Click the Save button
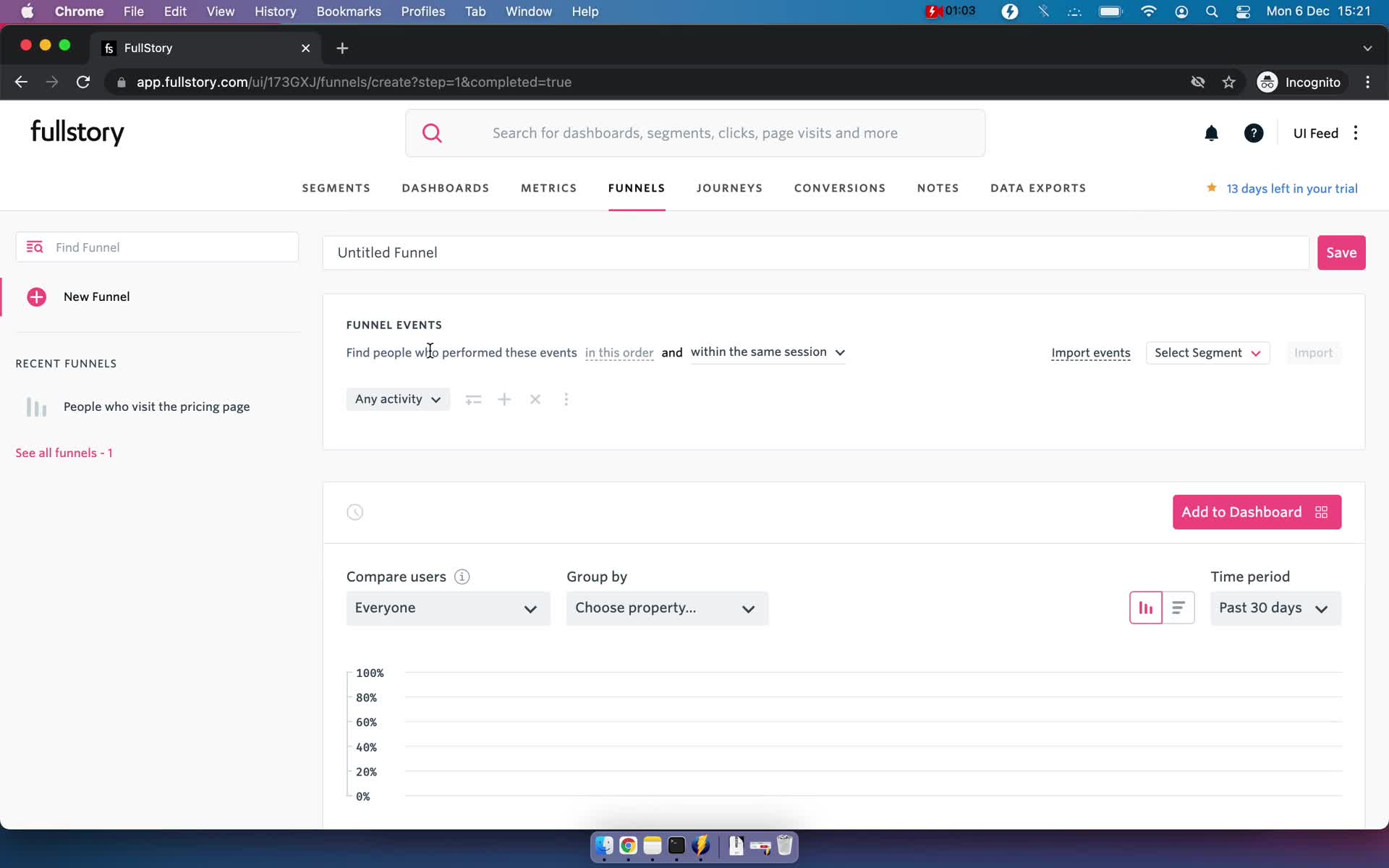The width and height of the screenshot is (1389, 868). [x=1341, y=252]
